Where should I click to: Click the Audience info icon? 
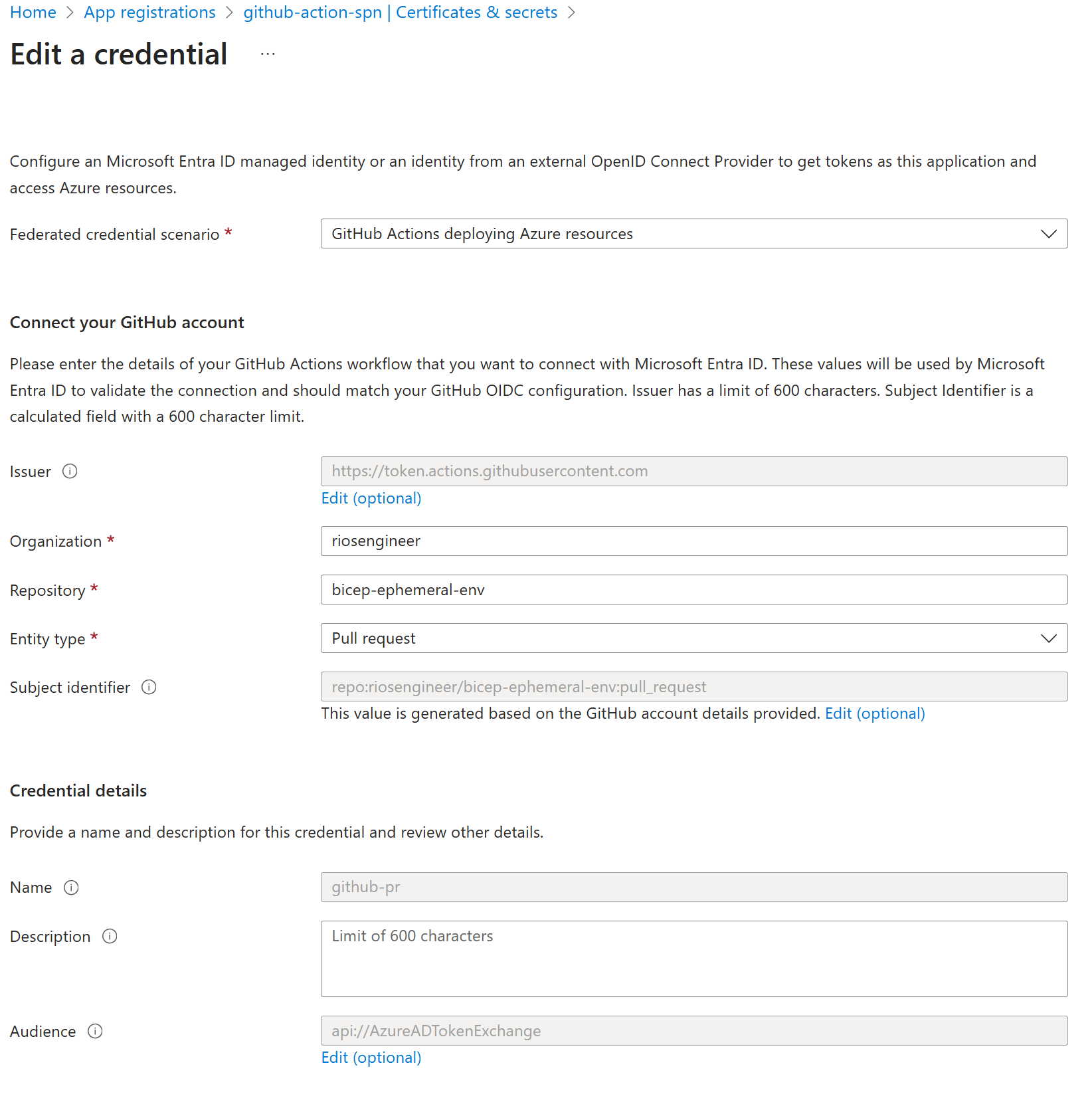(95, 1032)
